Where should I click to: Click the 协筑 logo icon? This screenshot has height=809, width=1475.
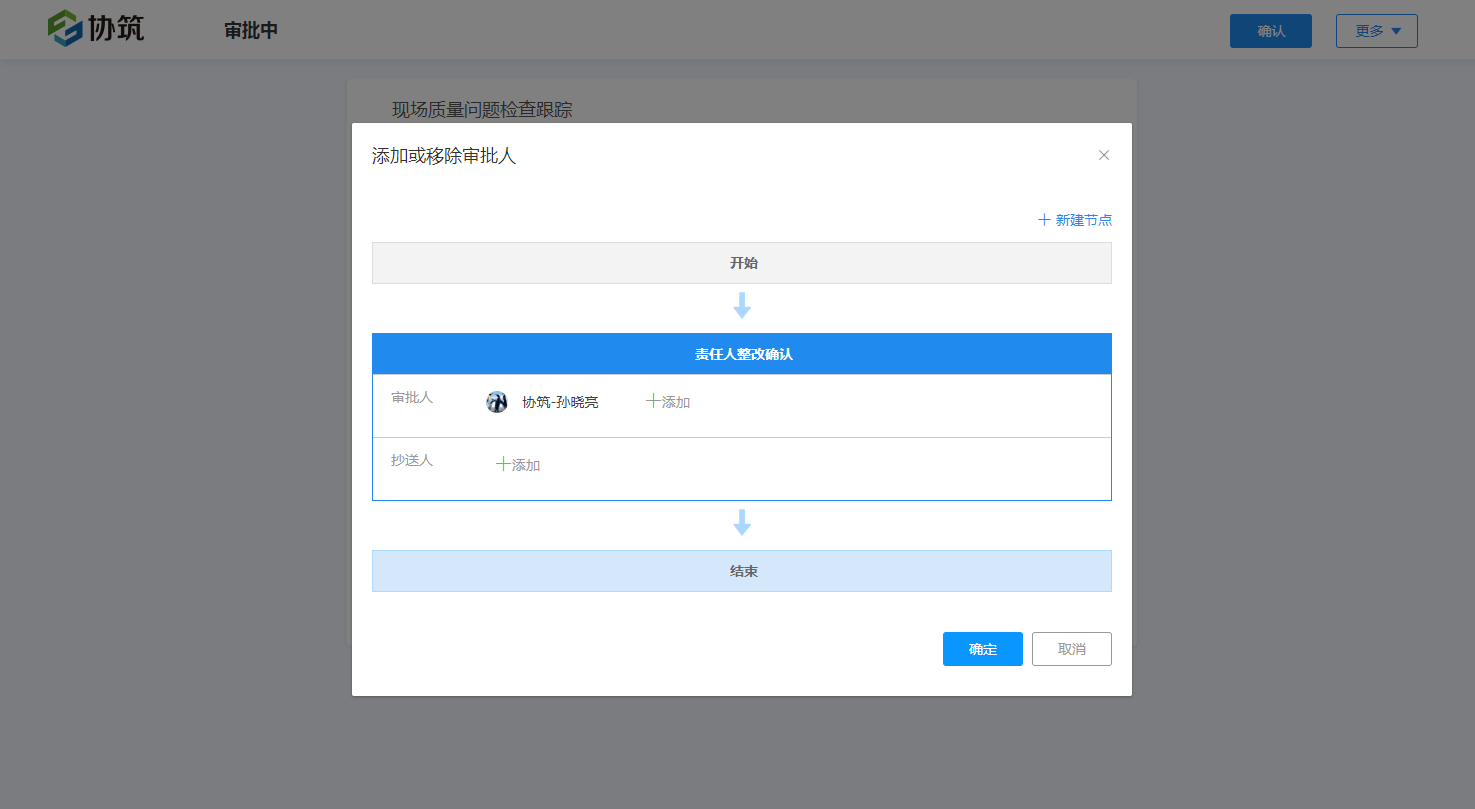(x=64, y=29)
